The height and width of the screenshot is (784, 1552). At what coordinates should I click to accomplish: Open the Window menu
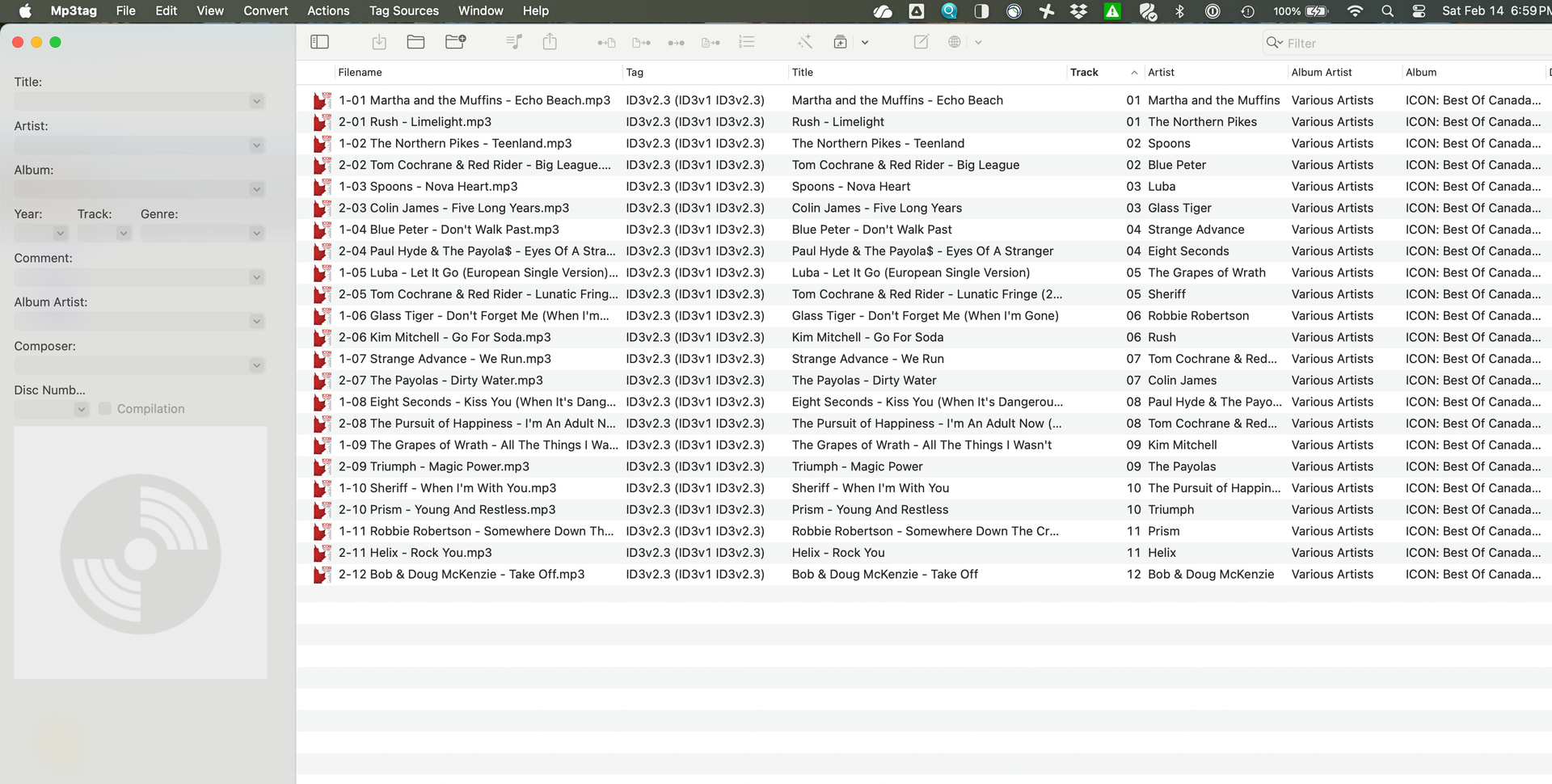click(481, 11)
